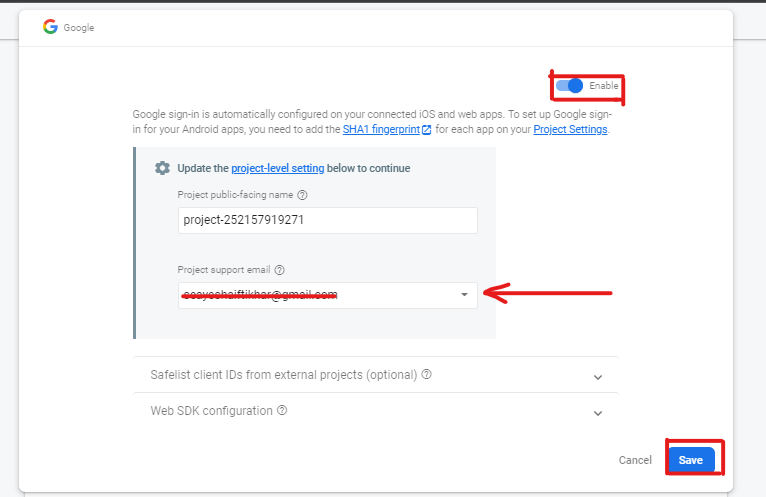Click the Enable label text
This screenshot has width=766, height=497.
click(x=603, y=86)
